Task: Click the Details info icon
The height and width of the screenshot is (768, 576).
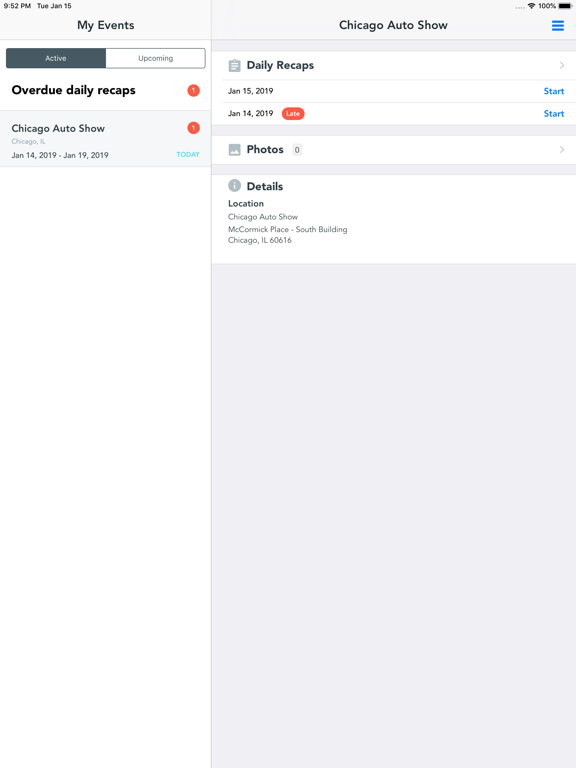Action: [235, 186]
